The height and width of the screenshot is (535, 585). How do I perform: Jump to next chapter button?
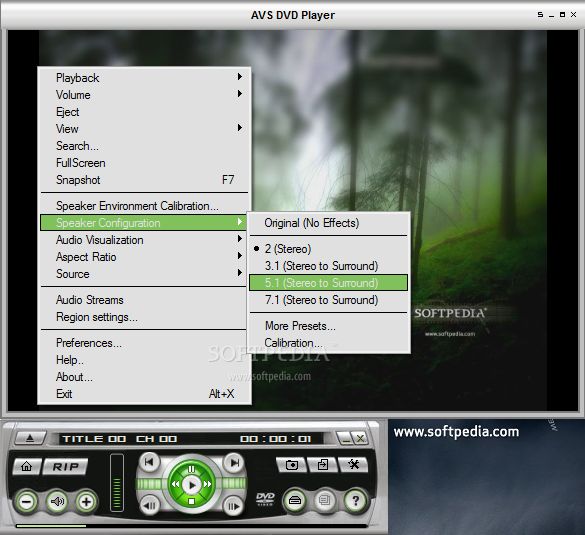tap(234, 463)
